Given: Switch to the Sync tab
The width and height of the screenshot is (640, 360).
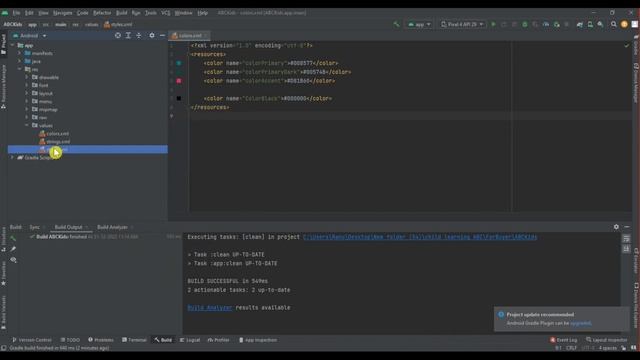Looking at the screenshot, I should click(x=34, y=227).
